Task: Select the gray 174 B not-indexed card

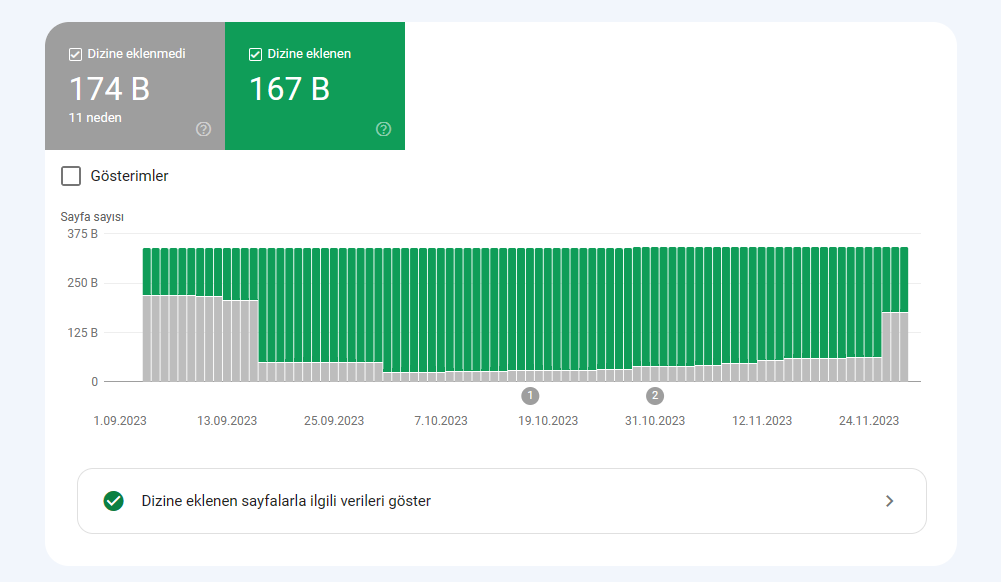Action: [135, 86]
